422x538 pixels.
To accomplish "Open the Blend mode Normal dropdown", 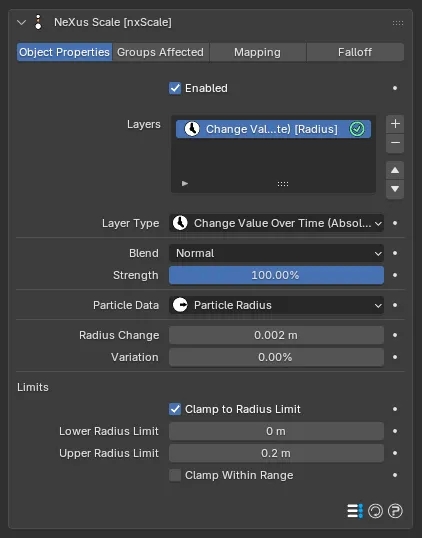I will (x=276, y=253).
